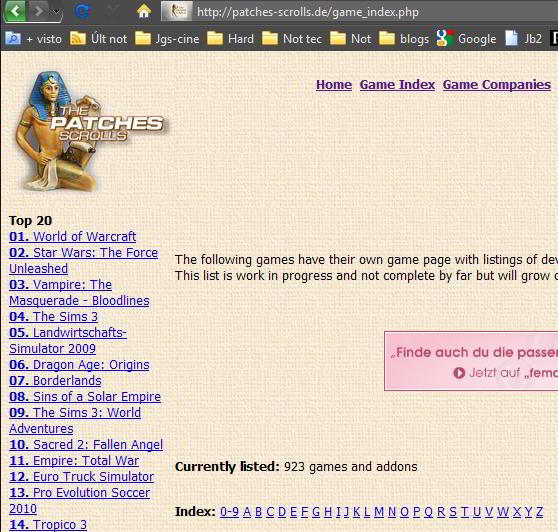
Task: Click the pink 'Finde auch du' ad banner
Action: tap(471, 361)
